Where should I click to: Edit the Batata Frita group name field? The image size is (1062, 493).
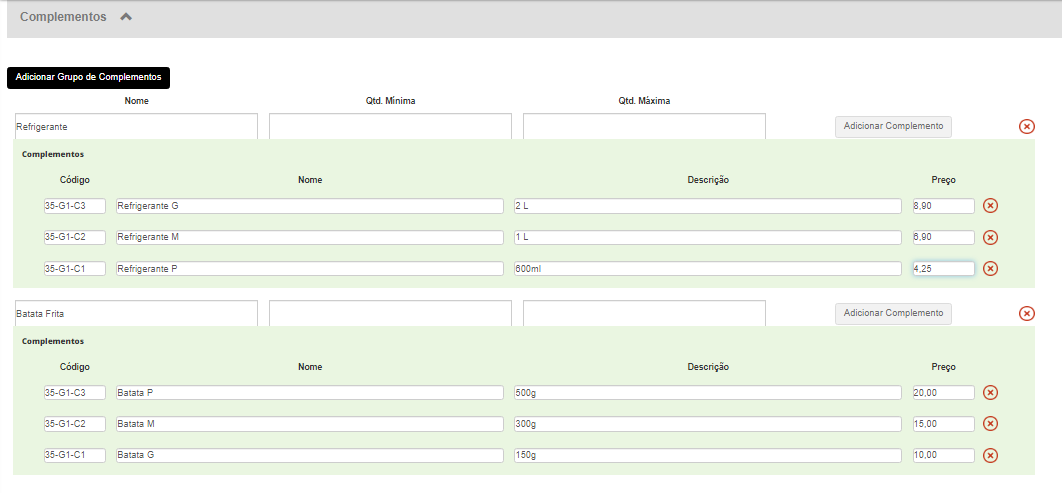pyautogui.click(x=136, y=314)
